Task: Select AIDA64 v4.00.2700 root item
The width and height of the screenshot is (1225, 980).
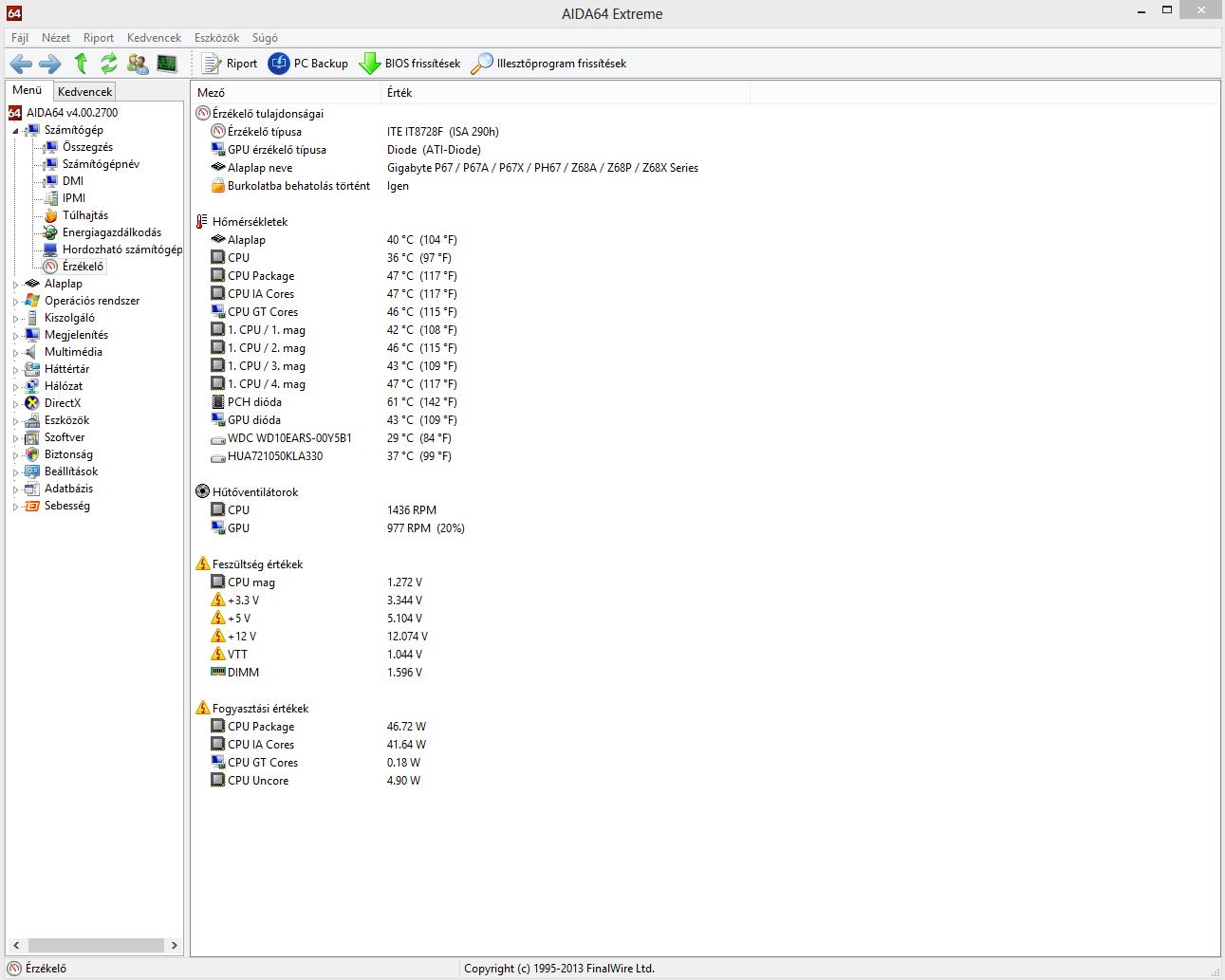Action: click(72, 113)
